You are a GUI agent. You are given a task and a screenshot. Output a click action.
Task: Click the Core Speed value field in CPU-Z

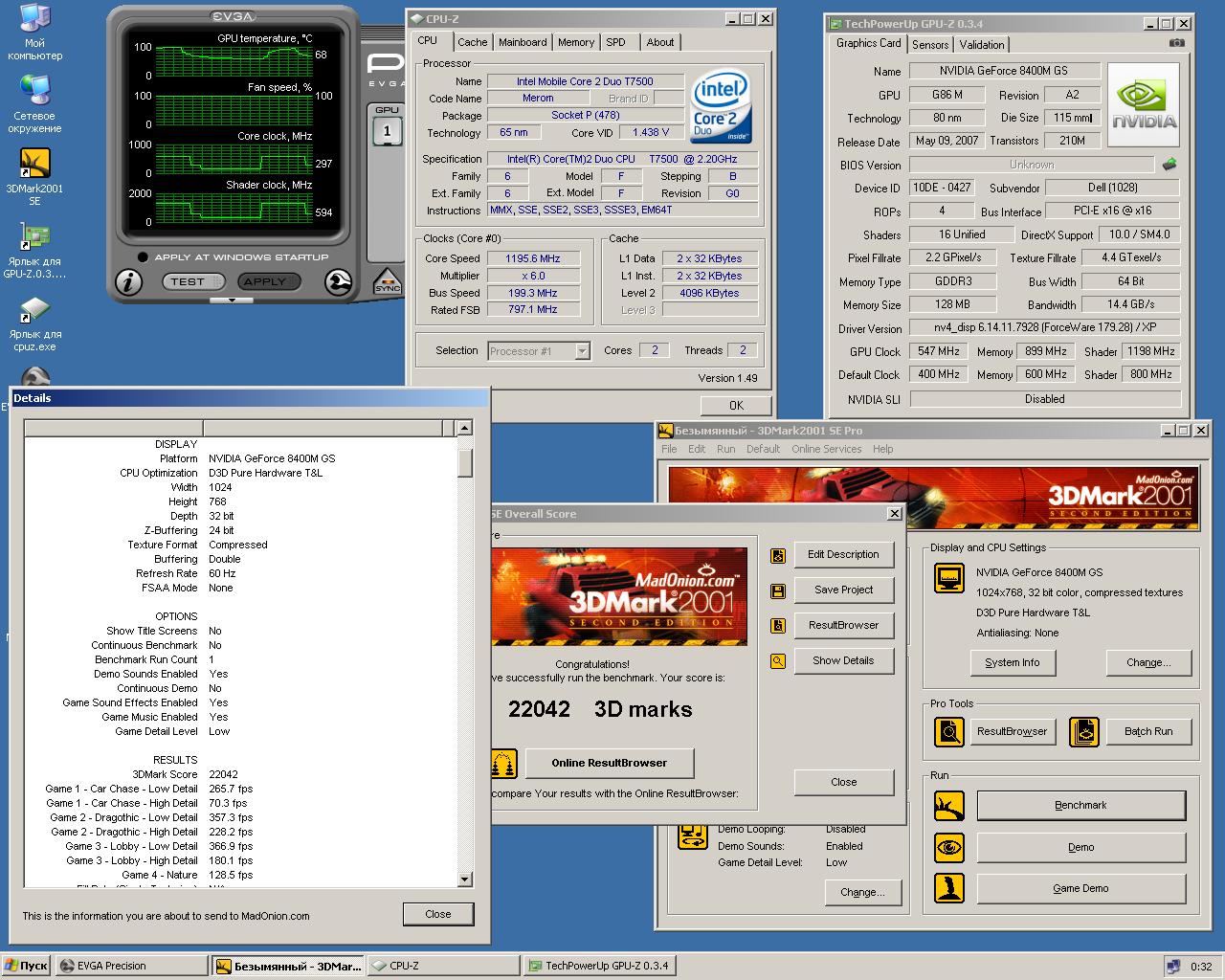click(534, 258)
